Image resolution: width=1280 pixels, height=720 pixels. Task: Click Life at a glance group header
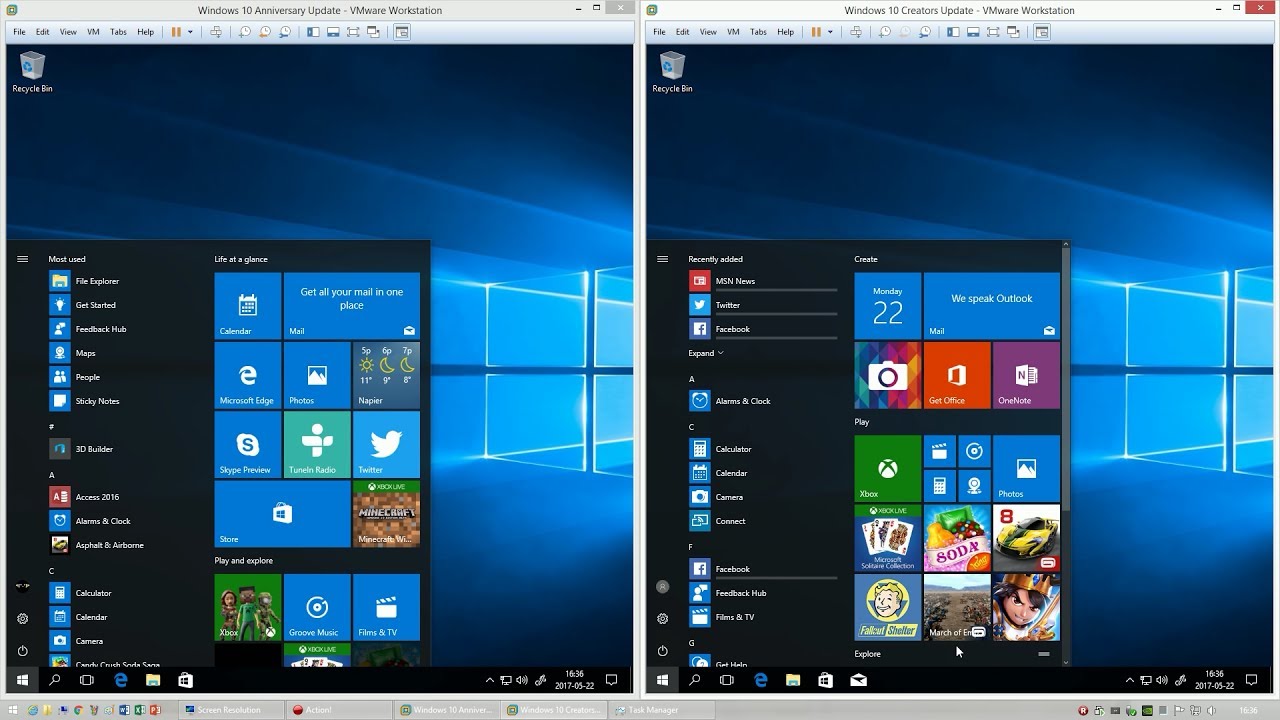coord(241,259)
